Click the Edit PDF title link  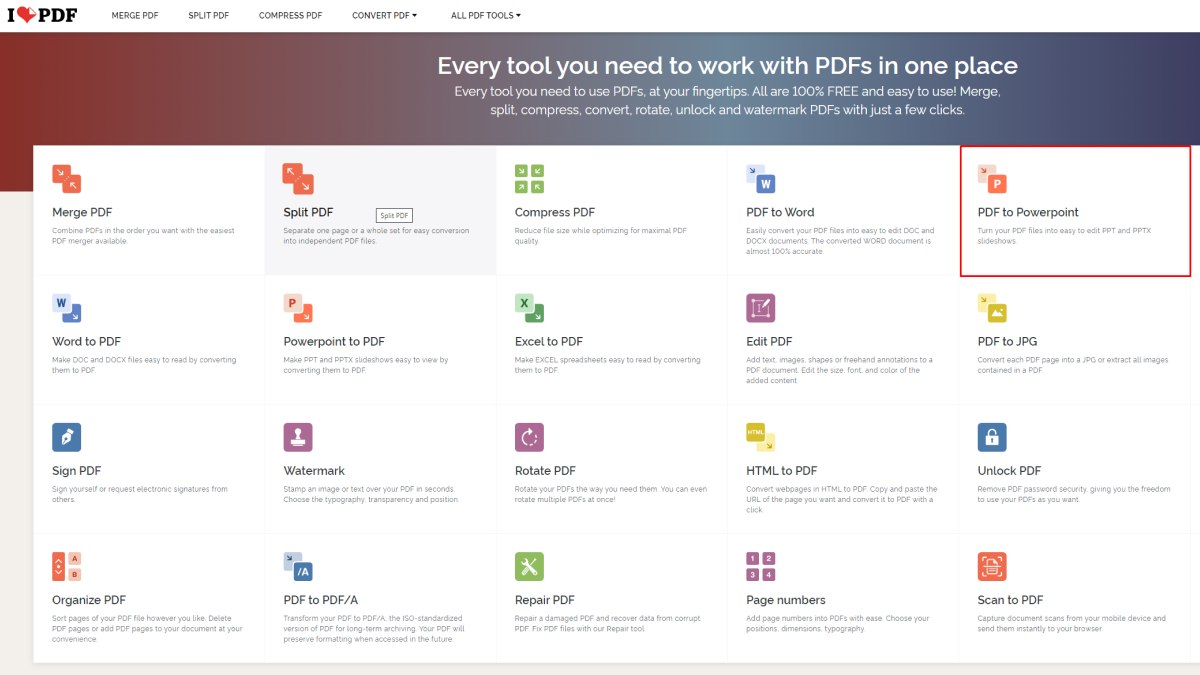click(x=769, y=341)
